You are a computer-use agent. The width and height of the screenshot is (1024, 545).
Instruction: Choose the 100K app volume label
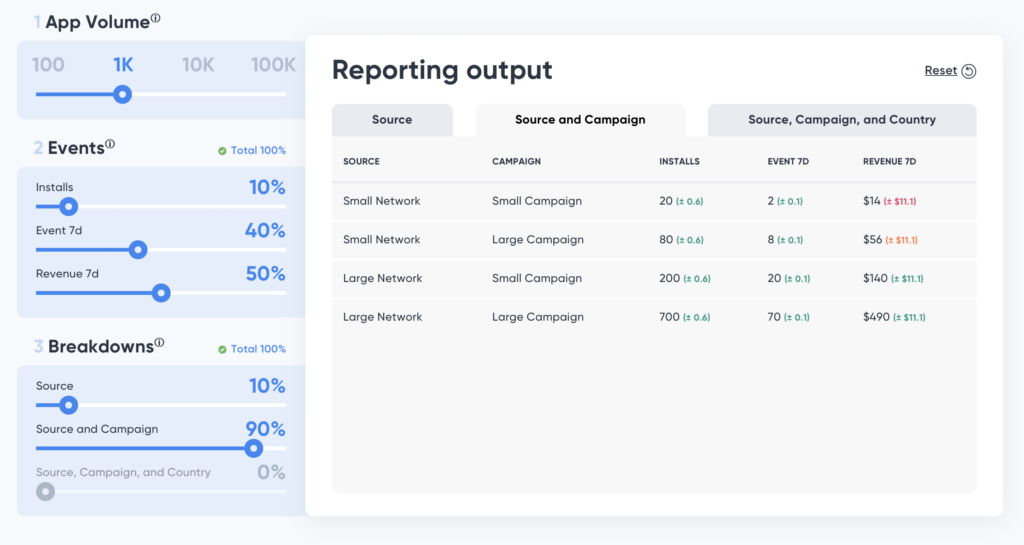click(x=273, y=65)
